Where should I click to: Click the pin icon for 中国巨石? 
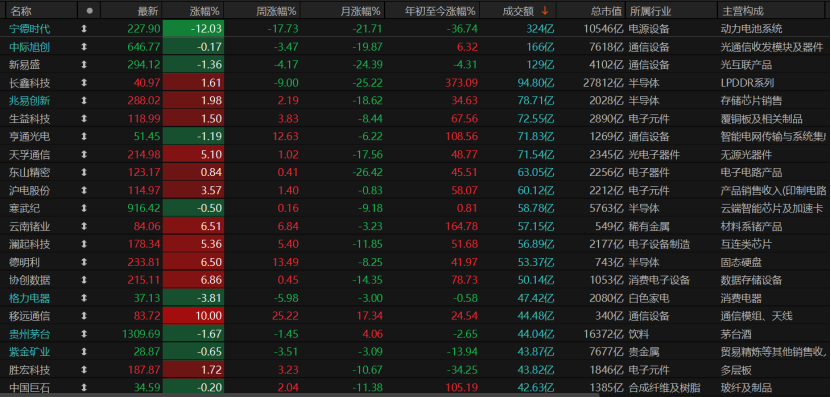point(84,387)
